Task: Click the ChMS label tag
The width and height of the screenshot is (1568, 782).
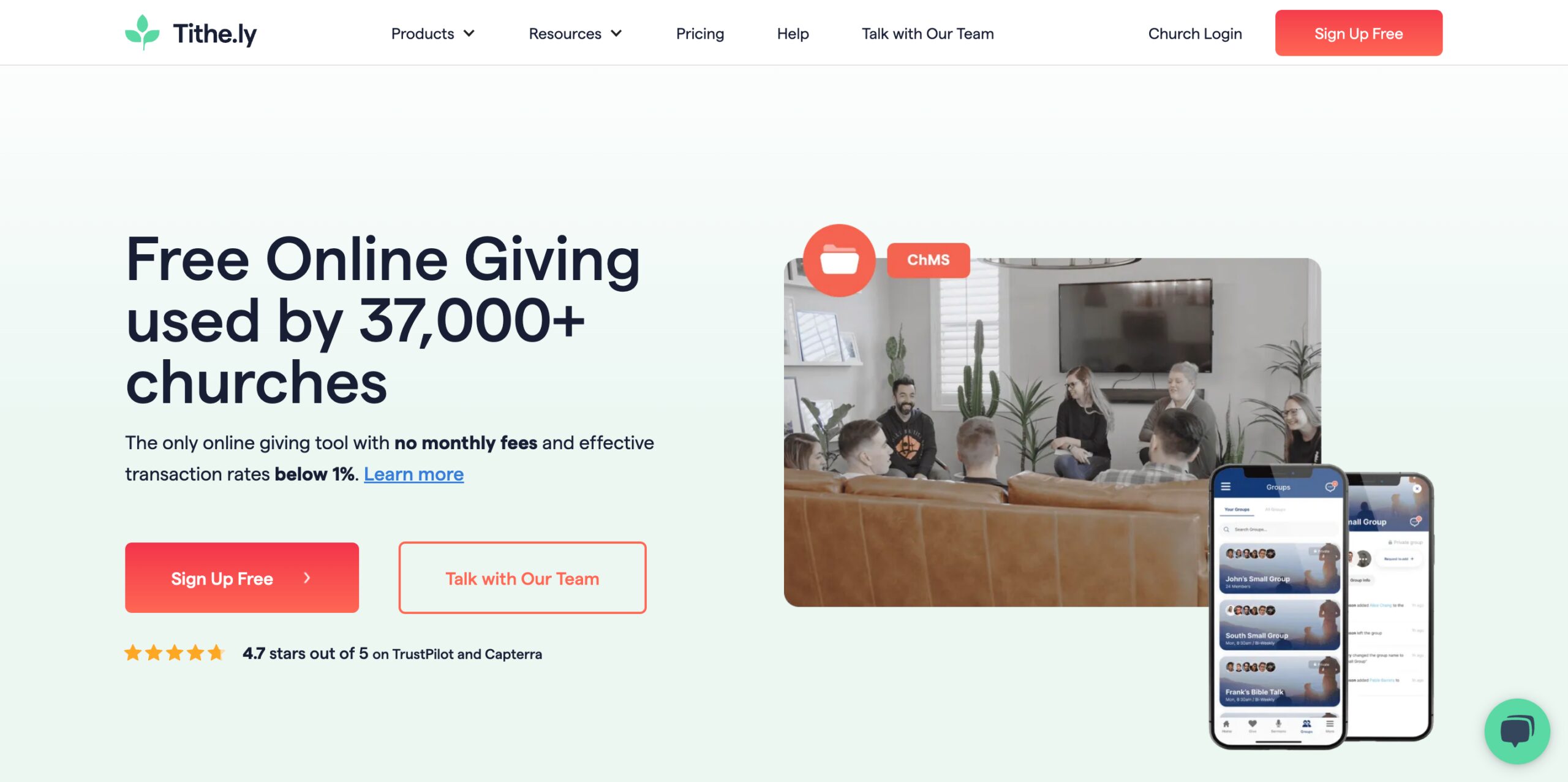Action: 928,260
